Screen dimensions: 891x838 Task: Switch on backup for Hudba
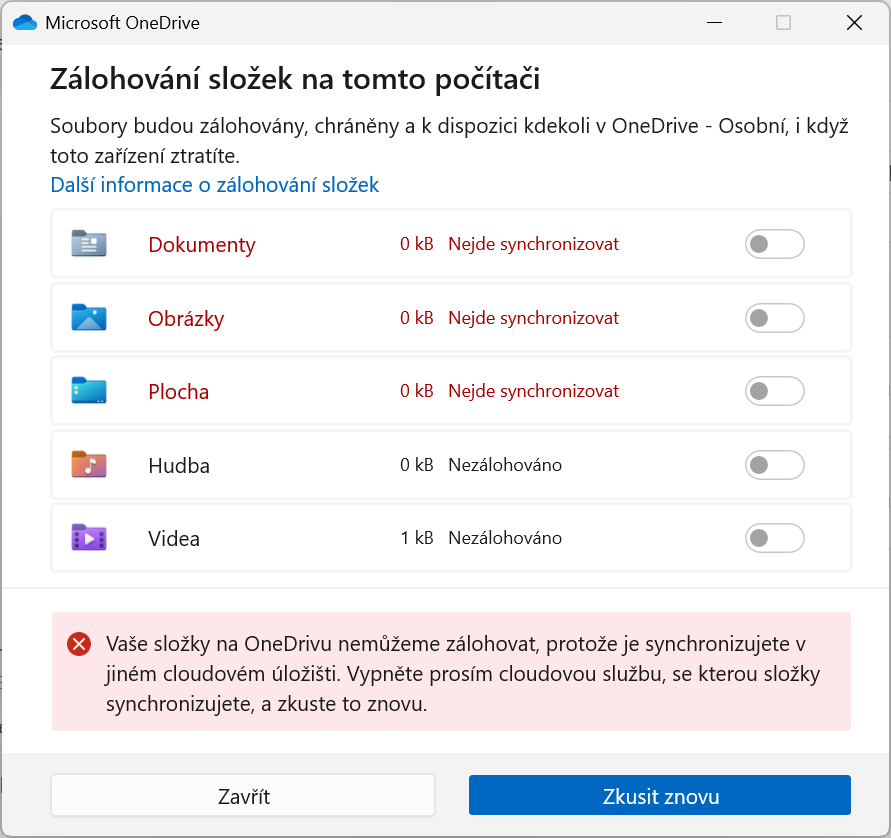(774, 465)
